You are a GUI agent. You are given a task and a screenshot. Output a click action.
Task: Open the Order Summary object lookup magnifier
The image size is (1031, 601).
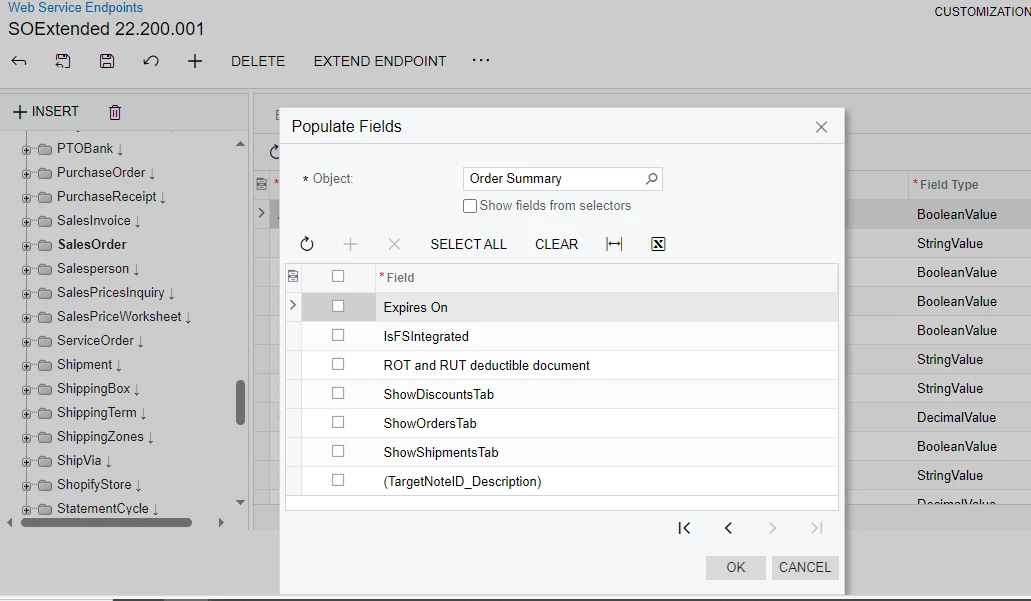tap(651, 178)
